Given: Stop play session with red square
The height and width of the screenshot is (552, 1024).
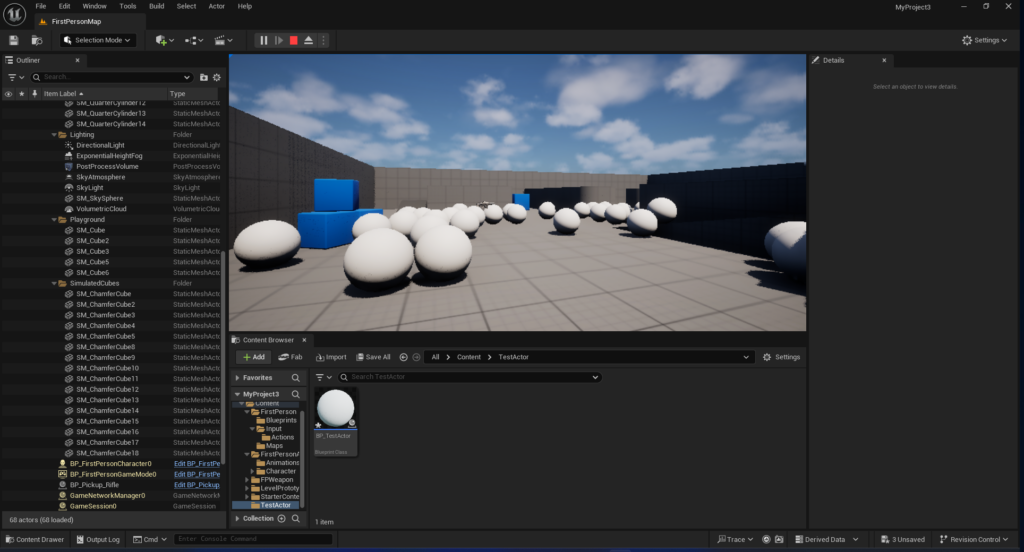Looking at the screenshot, I should (x=294, y=40).
